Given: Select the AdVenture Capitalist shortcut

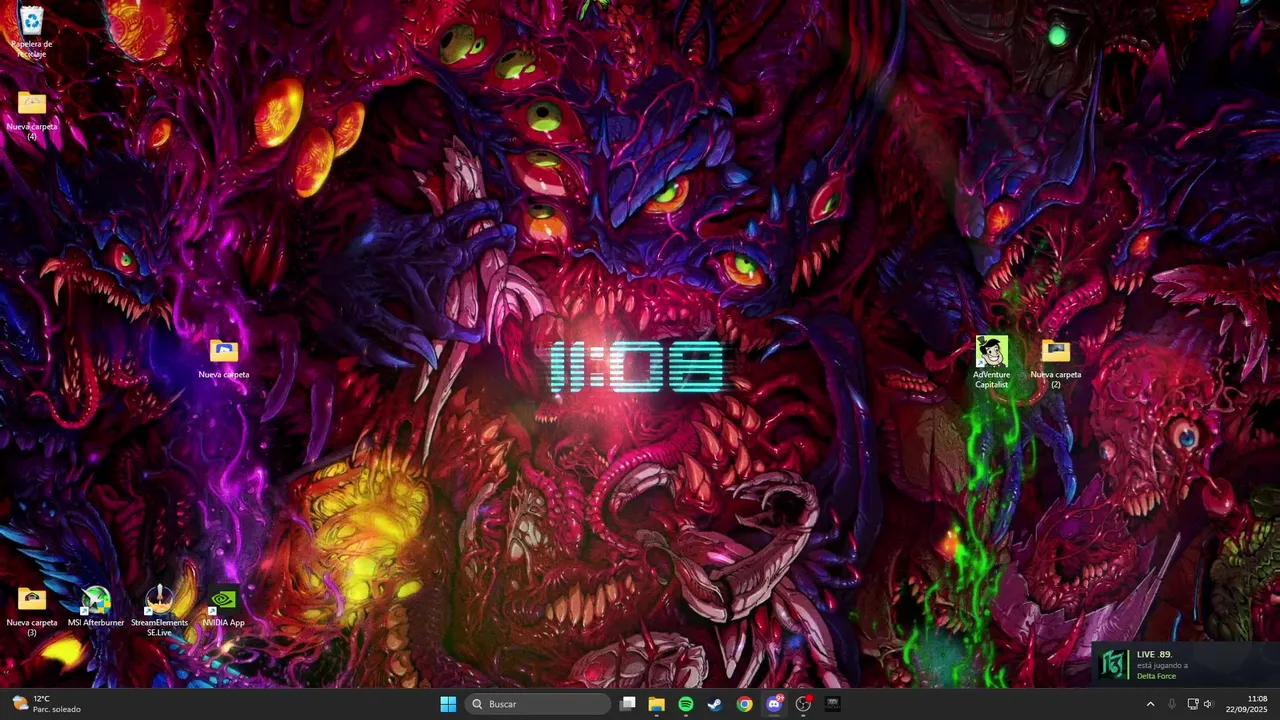Looking at the screenshot, I should click(x=991, y=362).
